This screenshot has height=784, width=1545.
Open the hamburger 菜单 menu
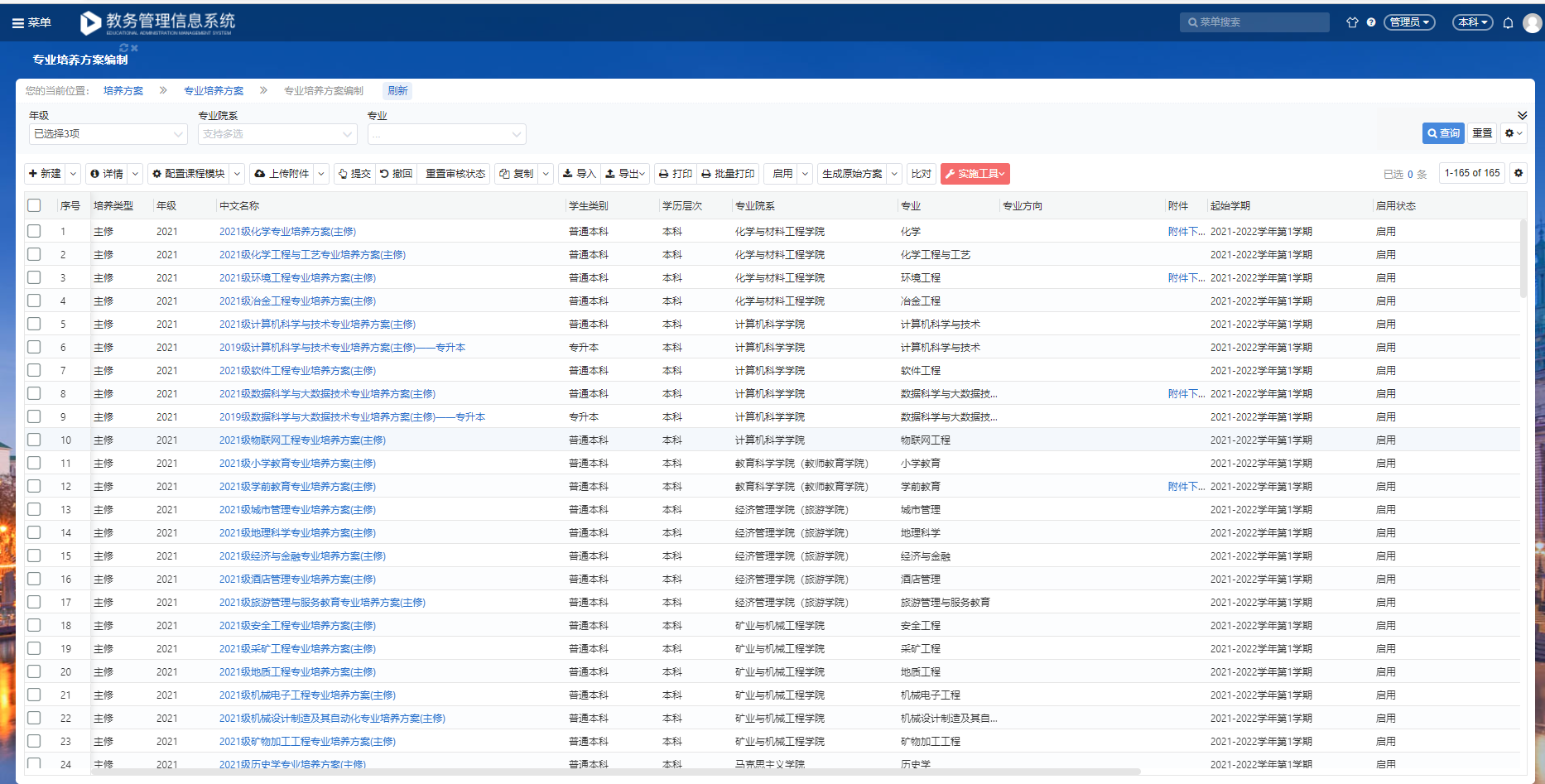point(31,22)
